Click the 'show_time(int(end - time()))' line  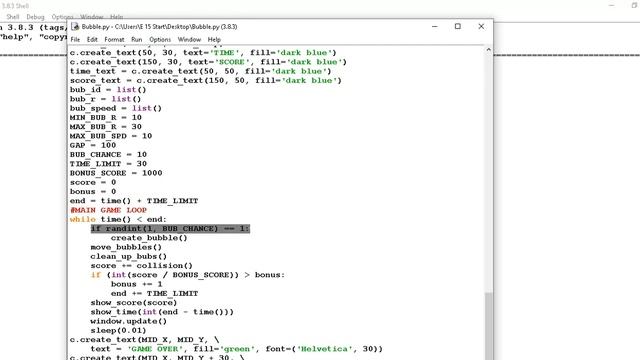[162, 312]
